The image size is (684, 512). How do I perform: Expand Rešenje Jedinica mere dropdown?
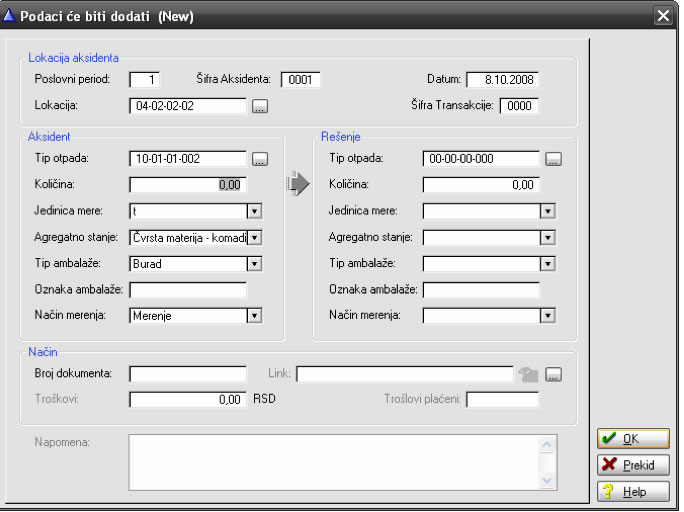[x=547, y=211]
